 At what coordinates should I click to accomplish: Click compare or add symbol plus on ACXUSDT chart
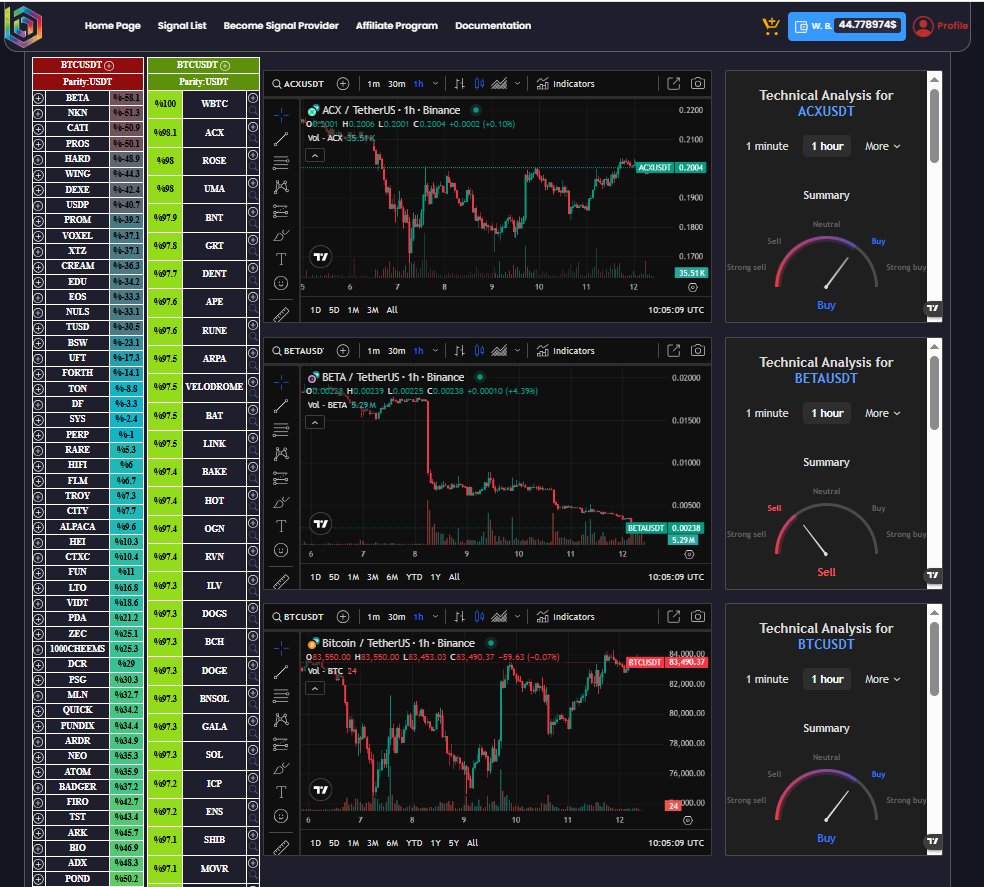pyautogui.click(x=343, y=83)
